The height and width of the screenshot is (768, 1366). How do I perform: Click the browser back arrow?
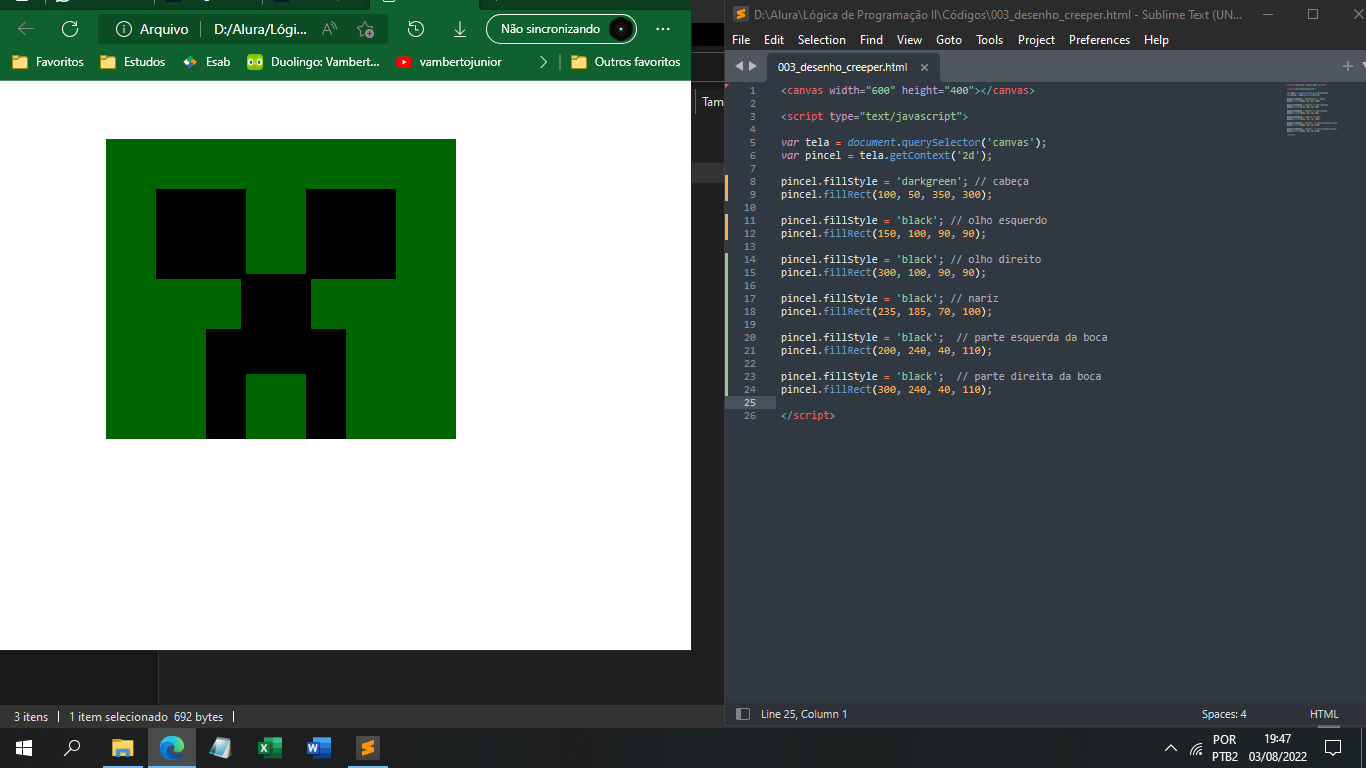pos(26,29)
